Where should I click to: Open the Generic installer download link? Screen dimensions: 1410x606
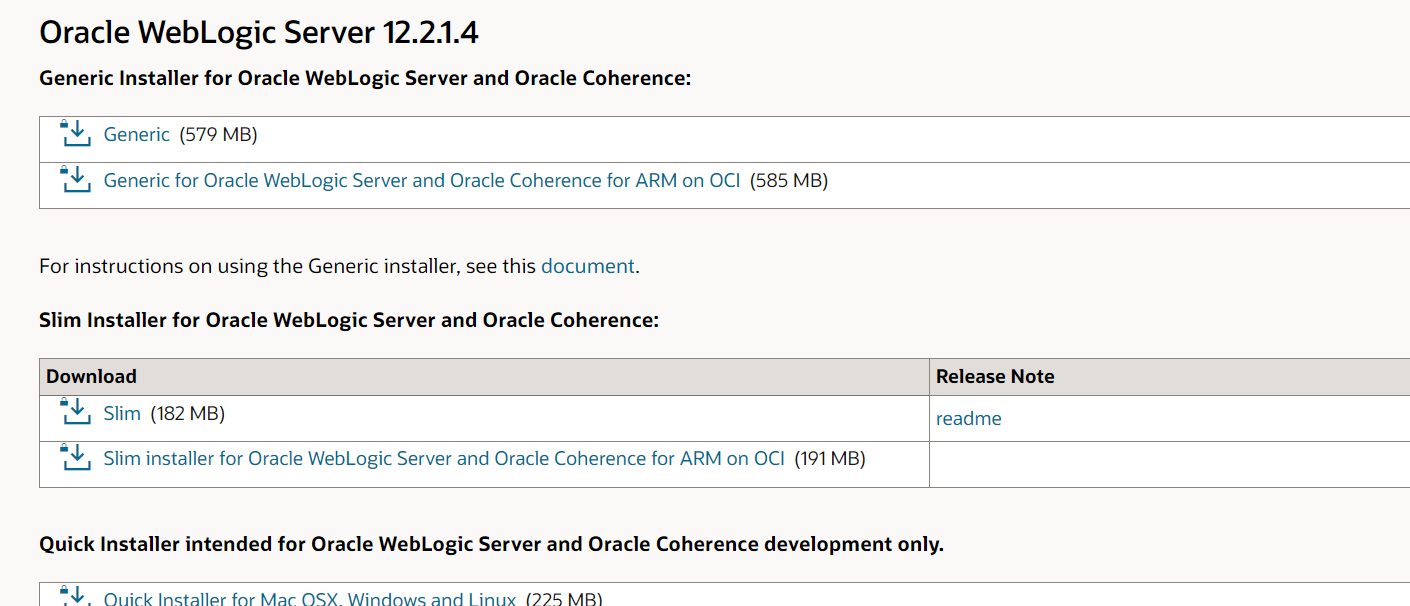137,135
